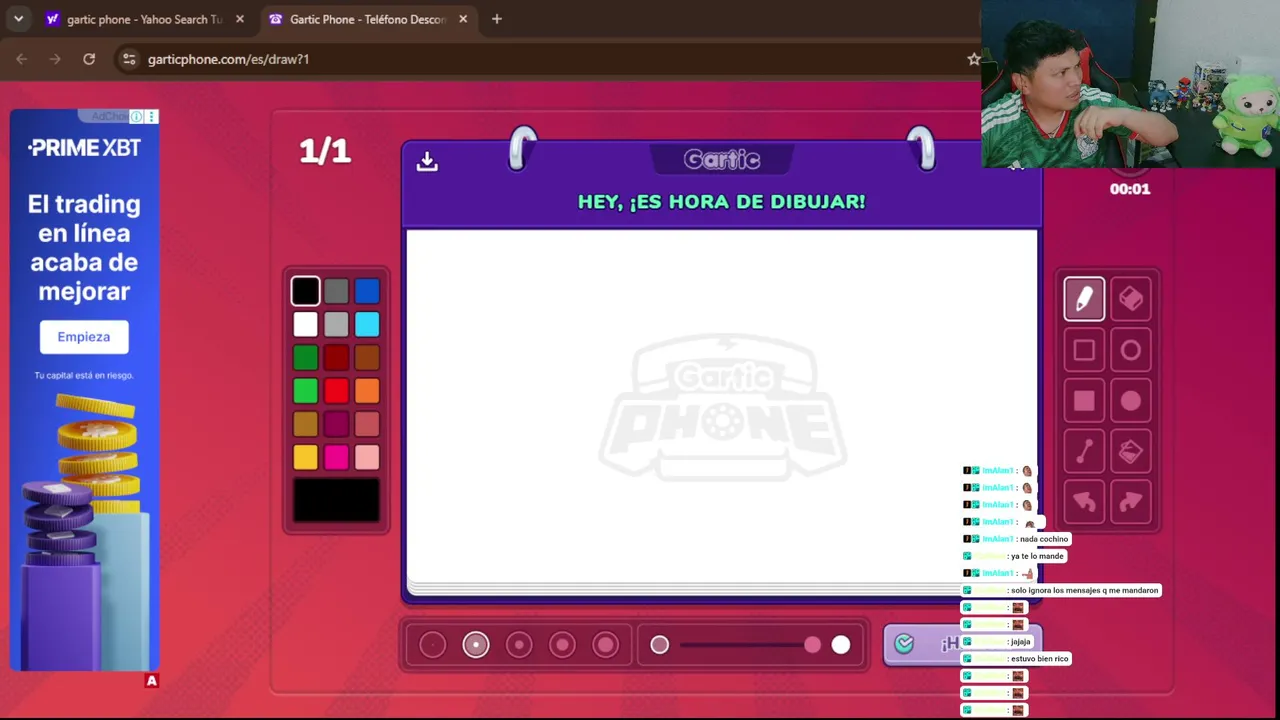Pick the bright green color swatch
Viewport: 1280px width, 720px height.
click(x=306, y=391)
